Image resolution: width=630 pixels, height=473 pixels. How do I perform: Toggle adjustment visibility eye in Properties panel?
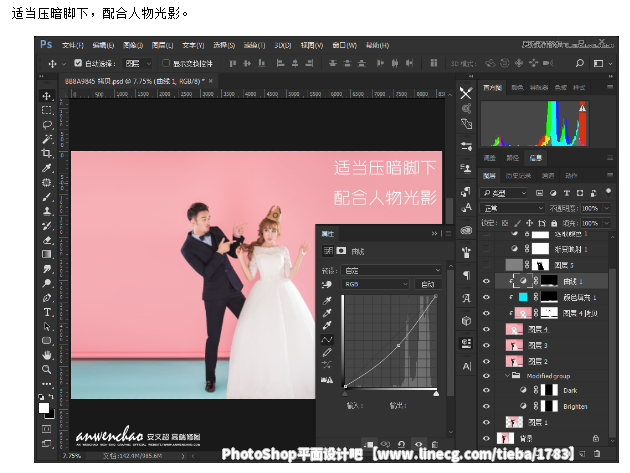(418, 444)
